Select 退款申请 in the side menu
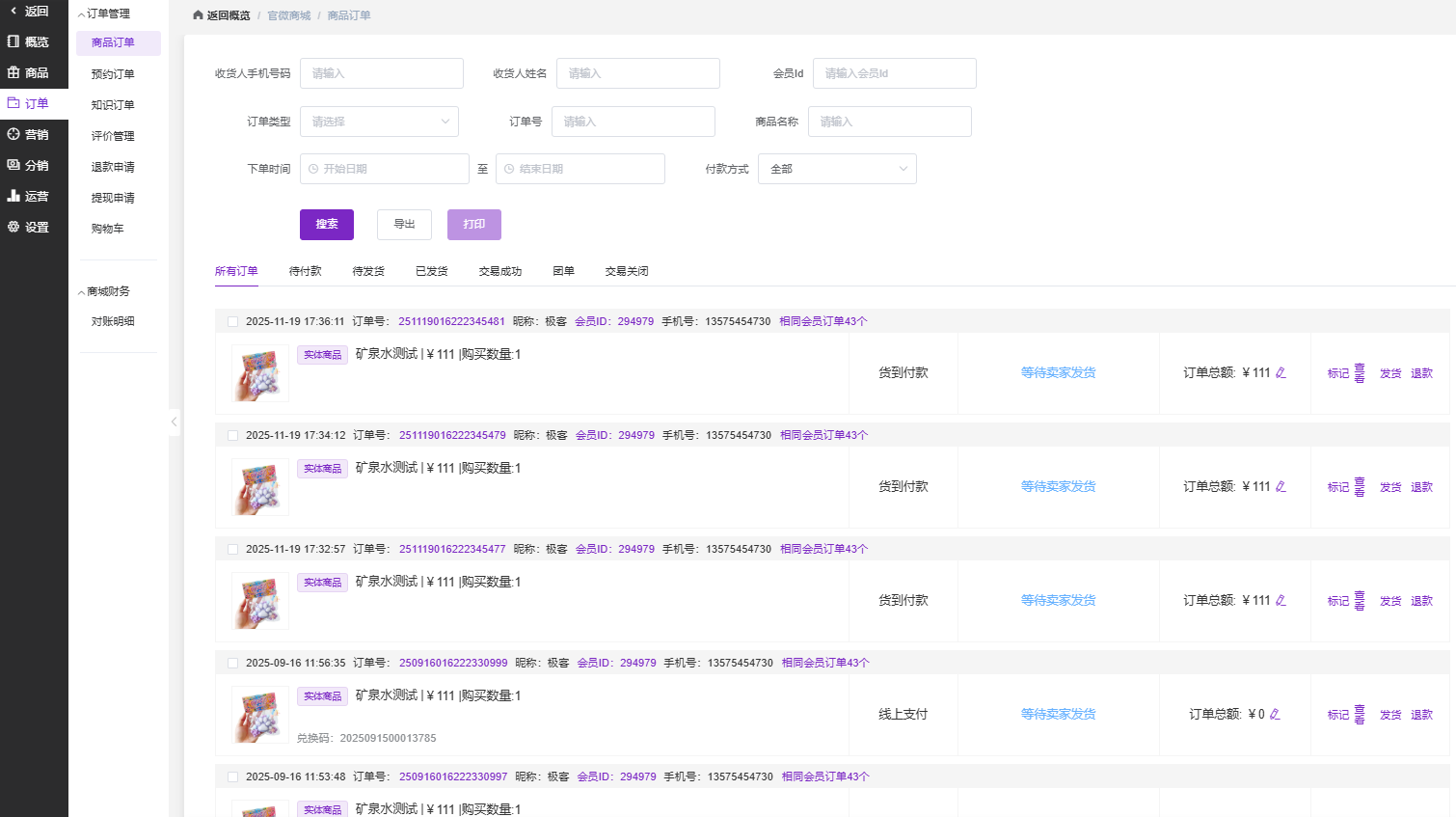1456x817 pixels. [x=113, y=167]
